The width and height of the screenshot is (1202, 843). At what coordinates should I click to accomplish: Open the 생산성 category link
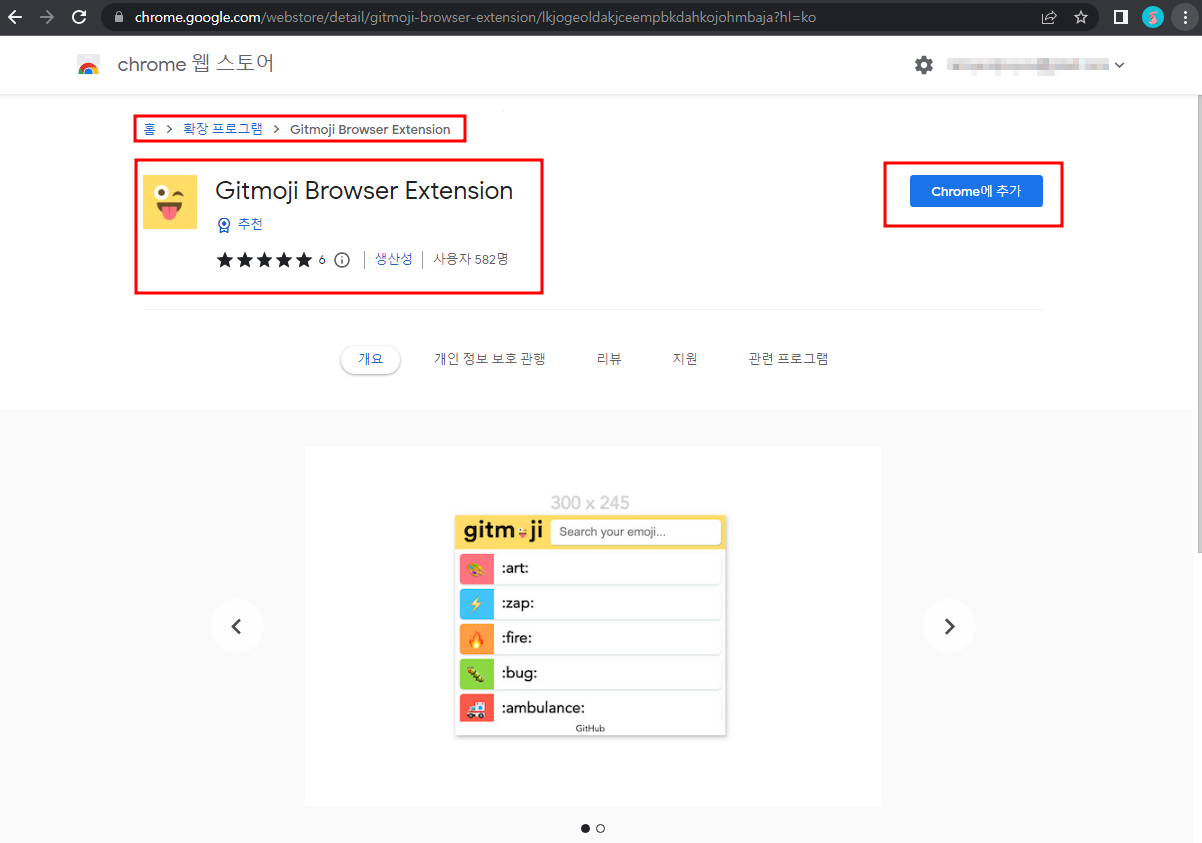point(394,259)
